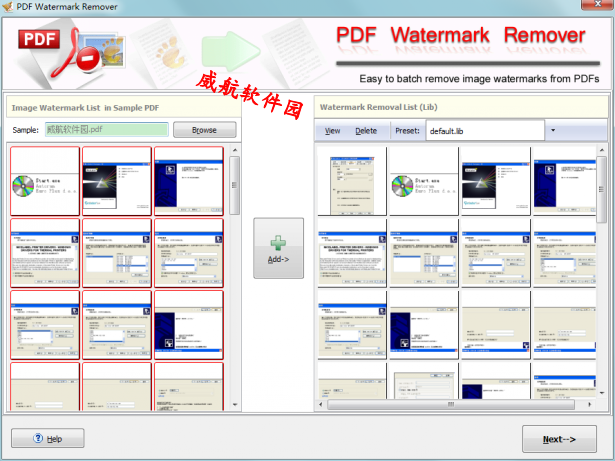Close the PDF Watermark Remover window
The image size is (615, 461).
coord(597,4)
